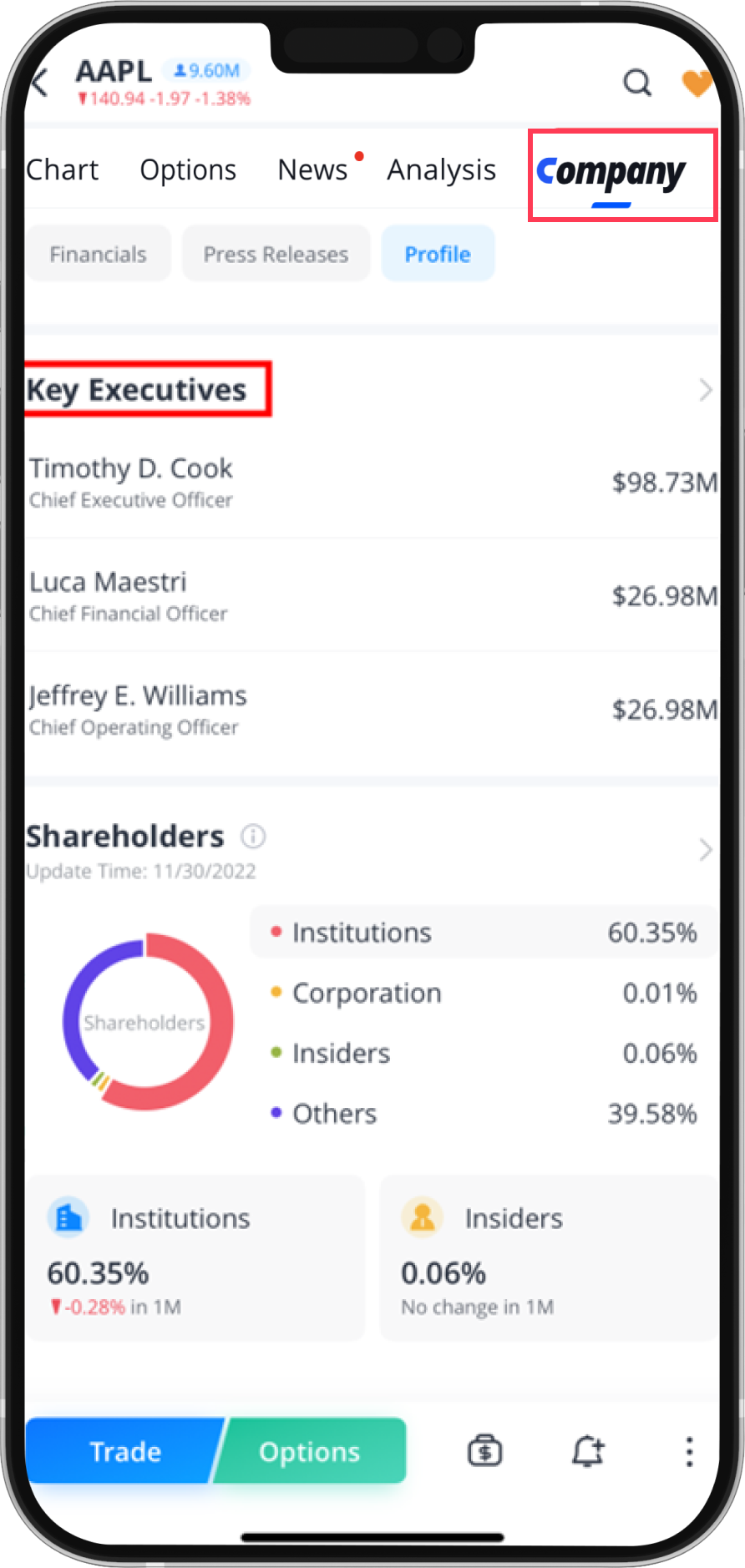Screen dimensions: 745x1568
Task: Open the three-dot more menu
Action: pos(689,1451)
